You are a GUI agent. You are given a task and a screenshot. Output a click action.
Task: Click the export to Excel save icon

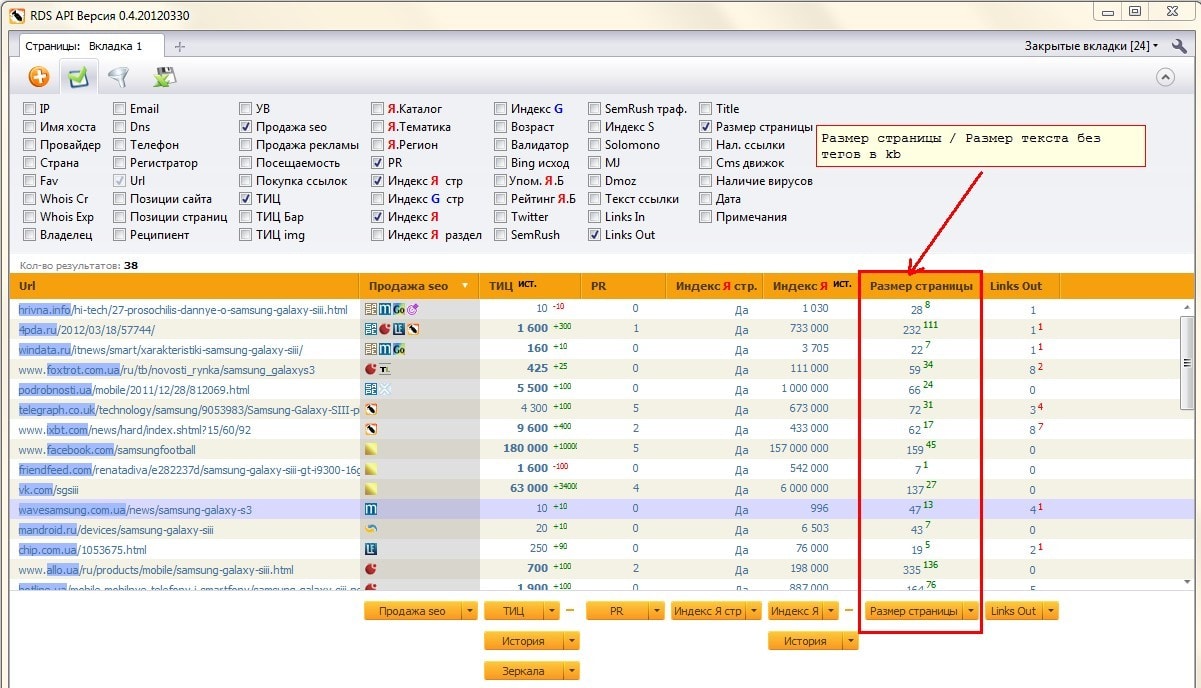pos(164,77)
